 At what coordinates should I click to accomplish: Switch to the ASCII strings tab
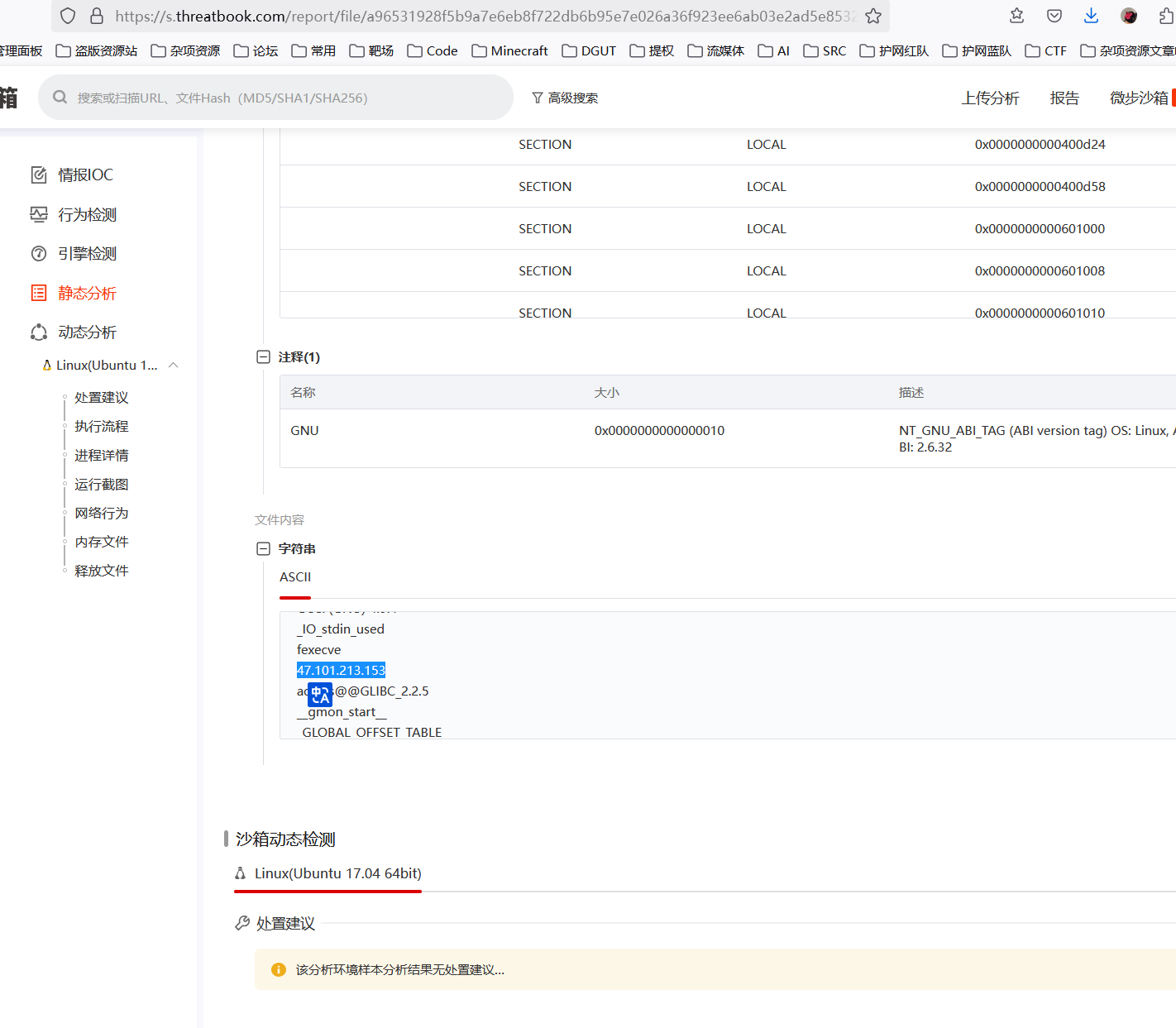[295, 577]
